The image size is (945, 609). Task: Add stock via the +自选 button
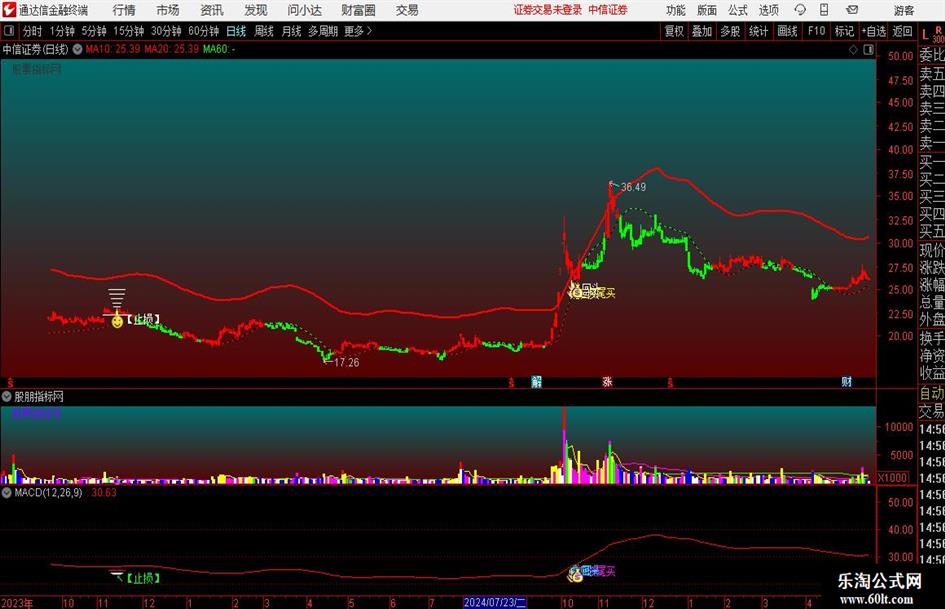873,31
